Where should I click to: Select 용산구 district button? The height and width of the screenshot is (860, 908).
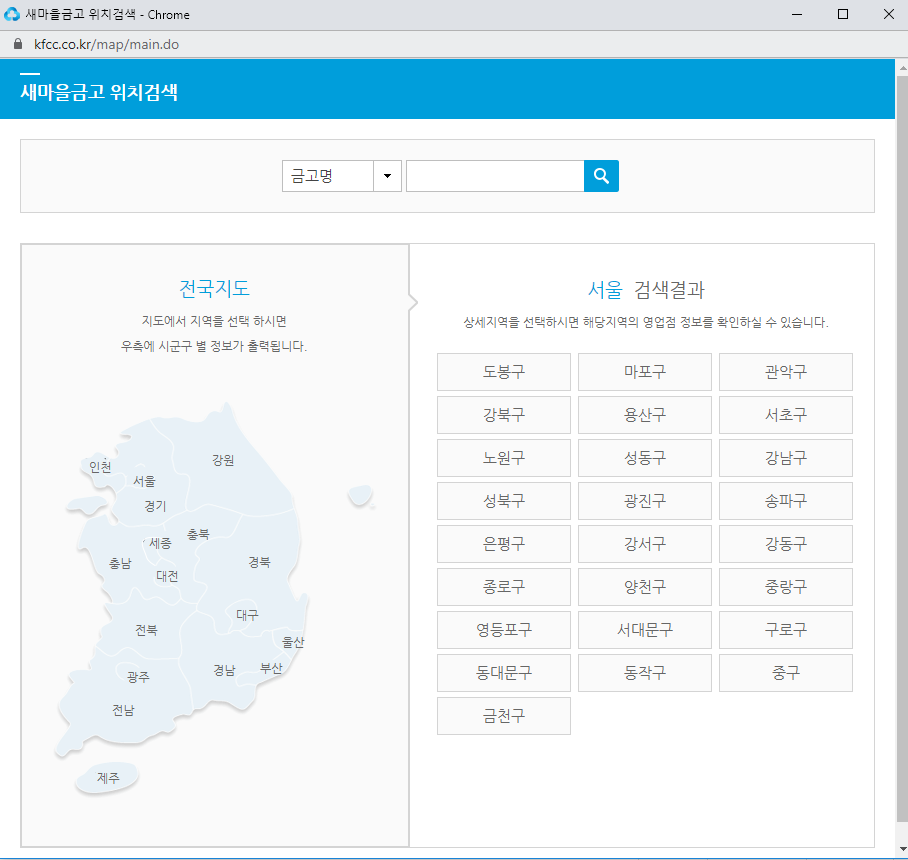(645, 415)
